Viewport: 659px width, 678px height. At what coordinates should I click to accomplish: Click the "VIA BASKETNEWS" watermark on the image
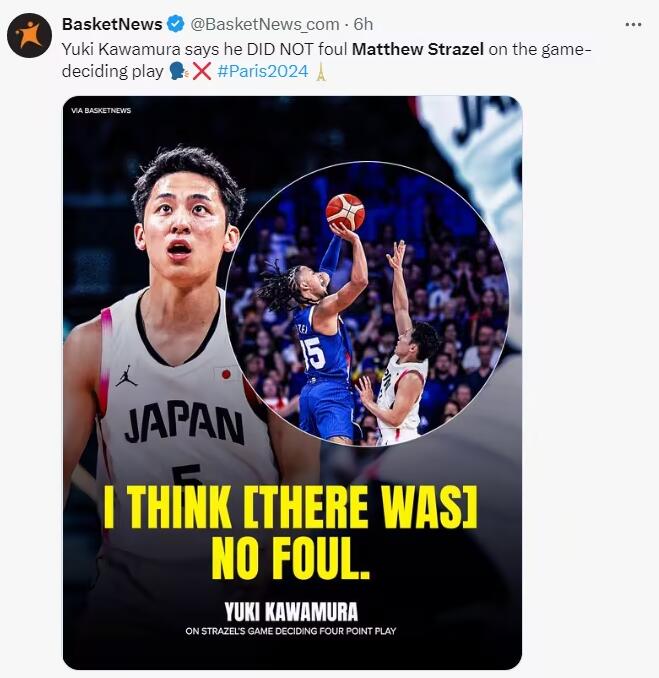(101, 110)
